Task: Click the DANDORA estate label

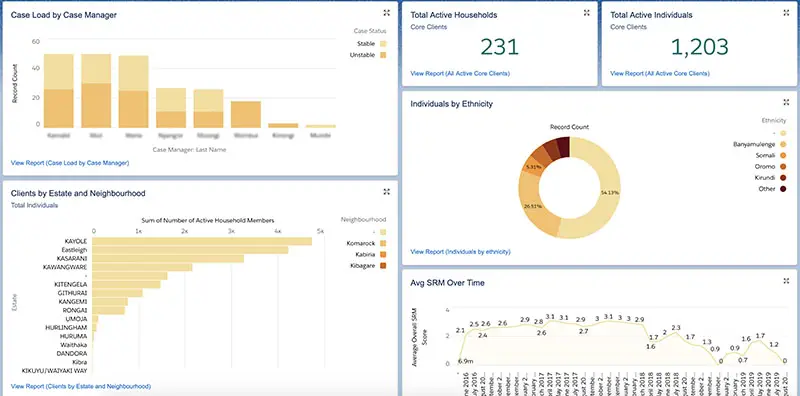Action: pyautogui.click(x=72, y=353)
